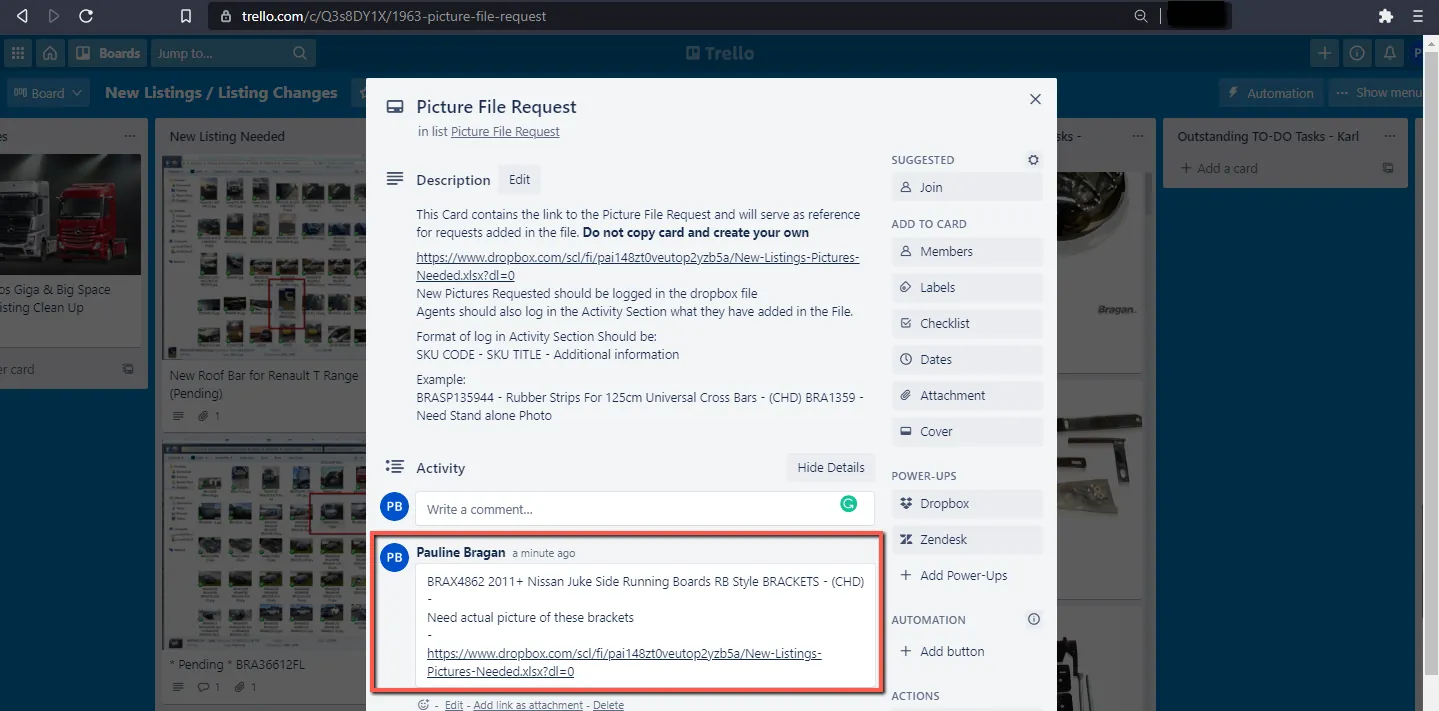Delete the comment
The height and width of the screenshot is (711, 1439).
point(608,705)
